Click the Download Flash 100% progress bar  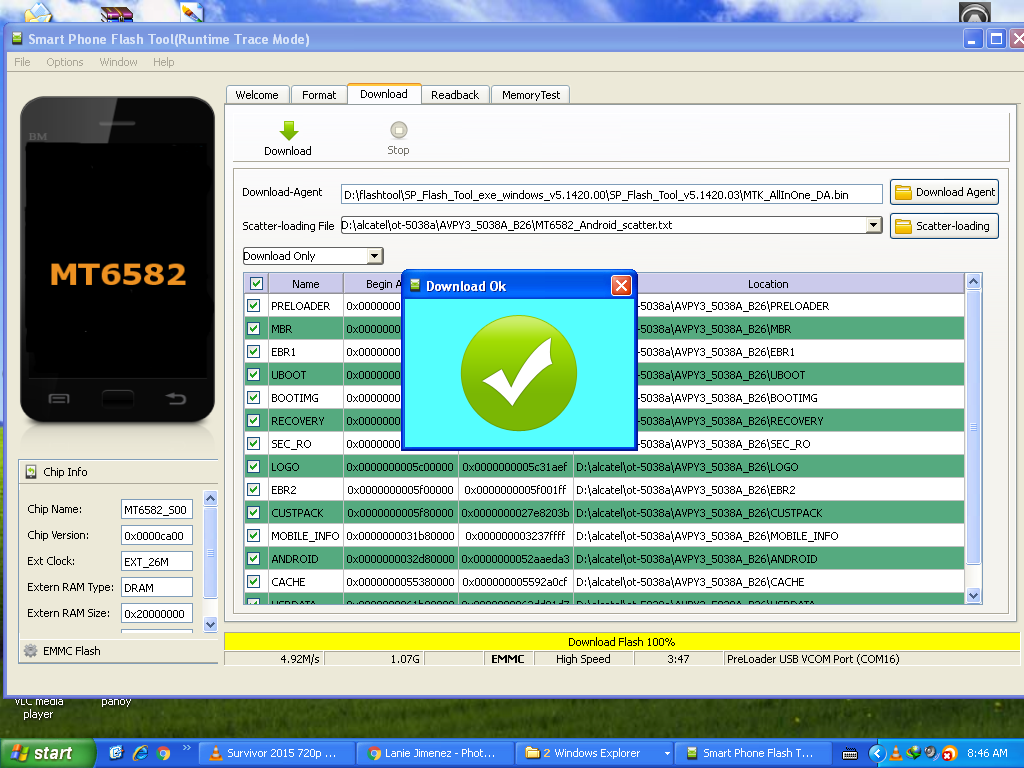[621, 642]
